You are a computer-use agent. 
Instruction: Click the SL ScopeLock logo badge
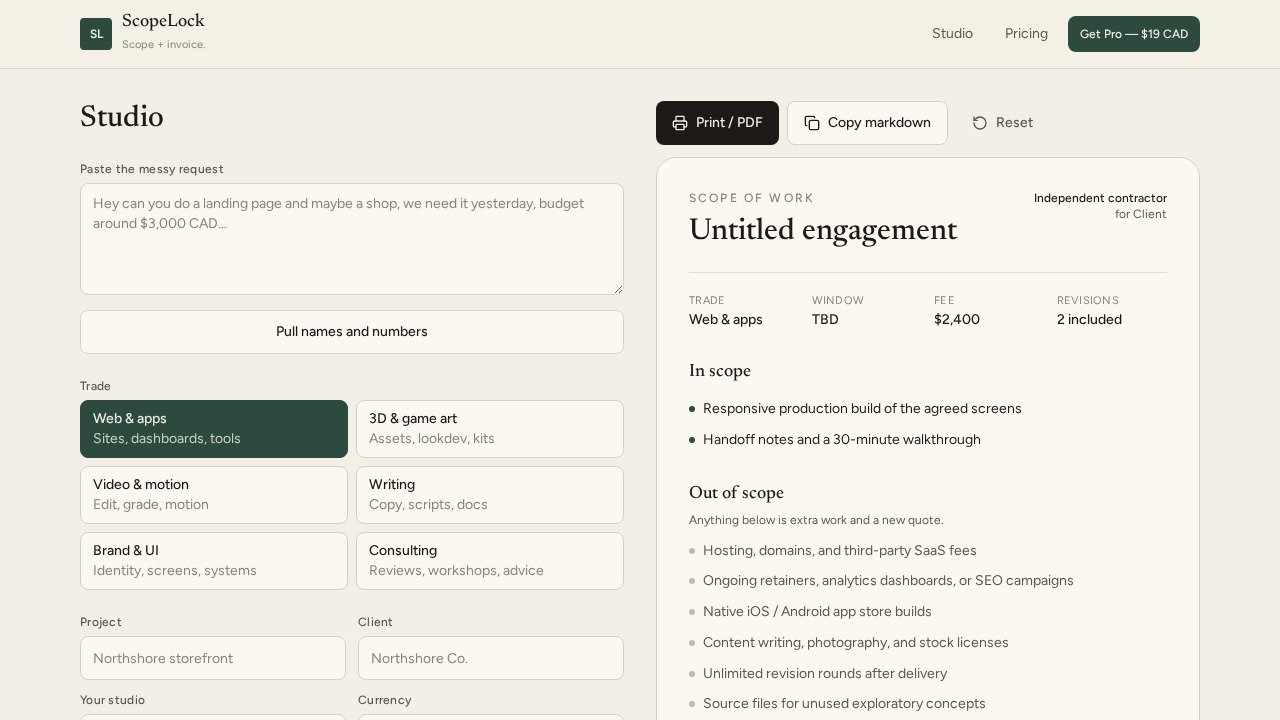tap(96, 34)
